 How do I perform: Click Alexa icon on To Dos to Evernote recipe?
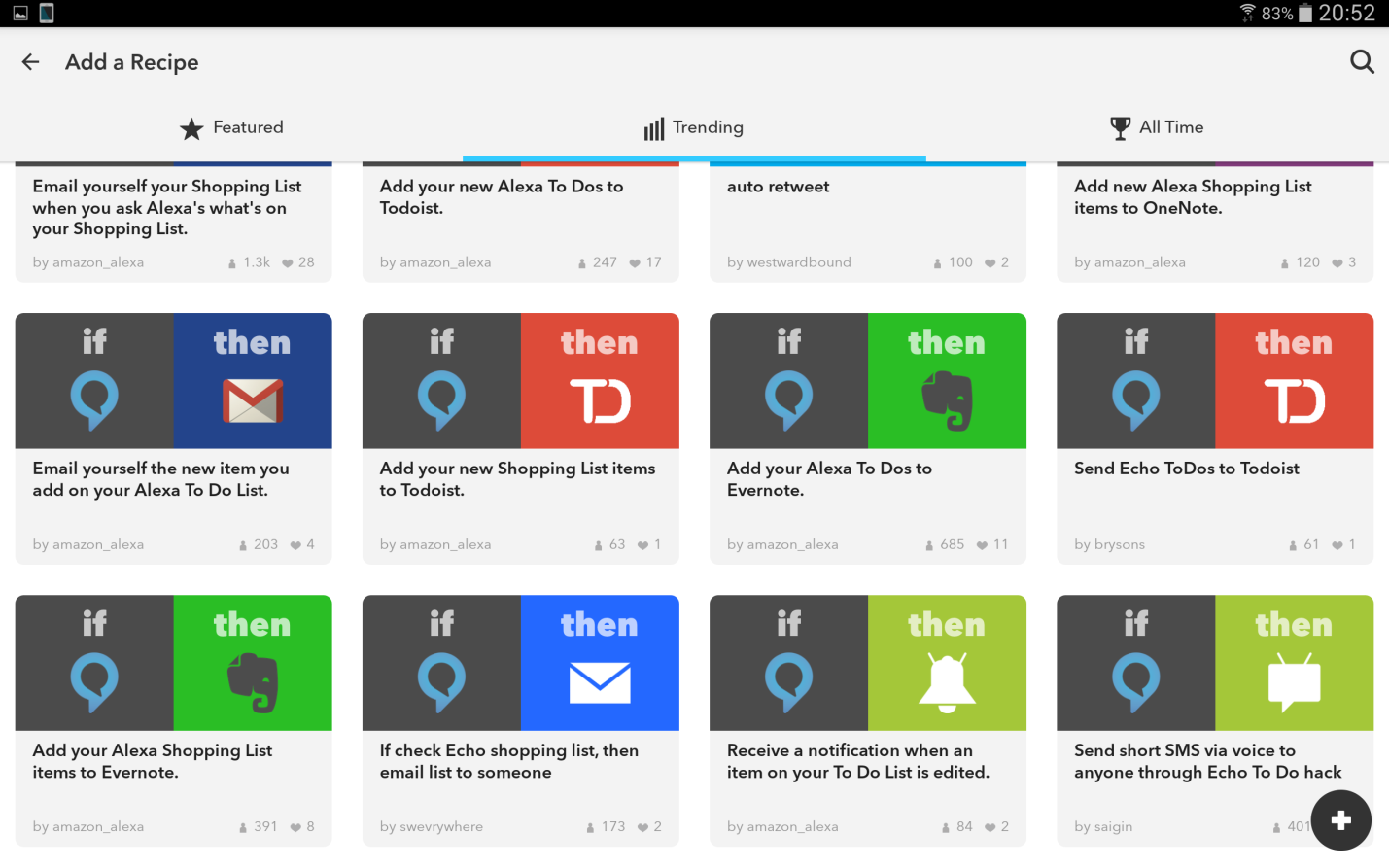pyautogui.click(x=788, y=400)
